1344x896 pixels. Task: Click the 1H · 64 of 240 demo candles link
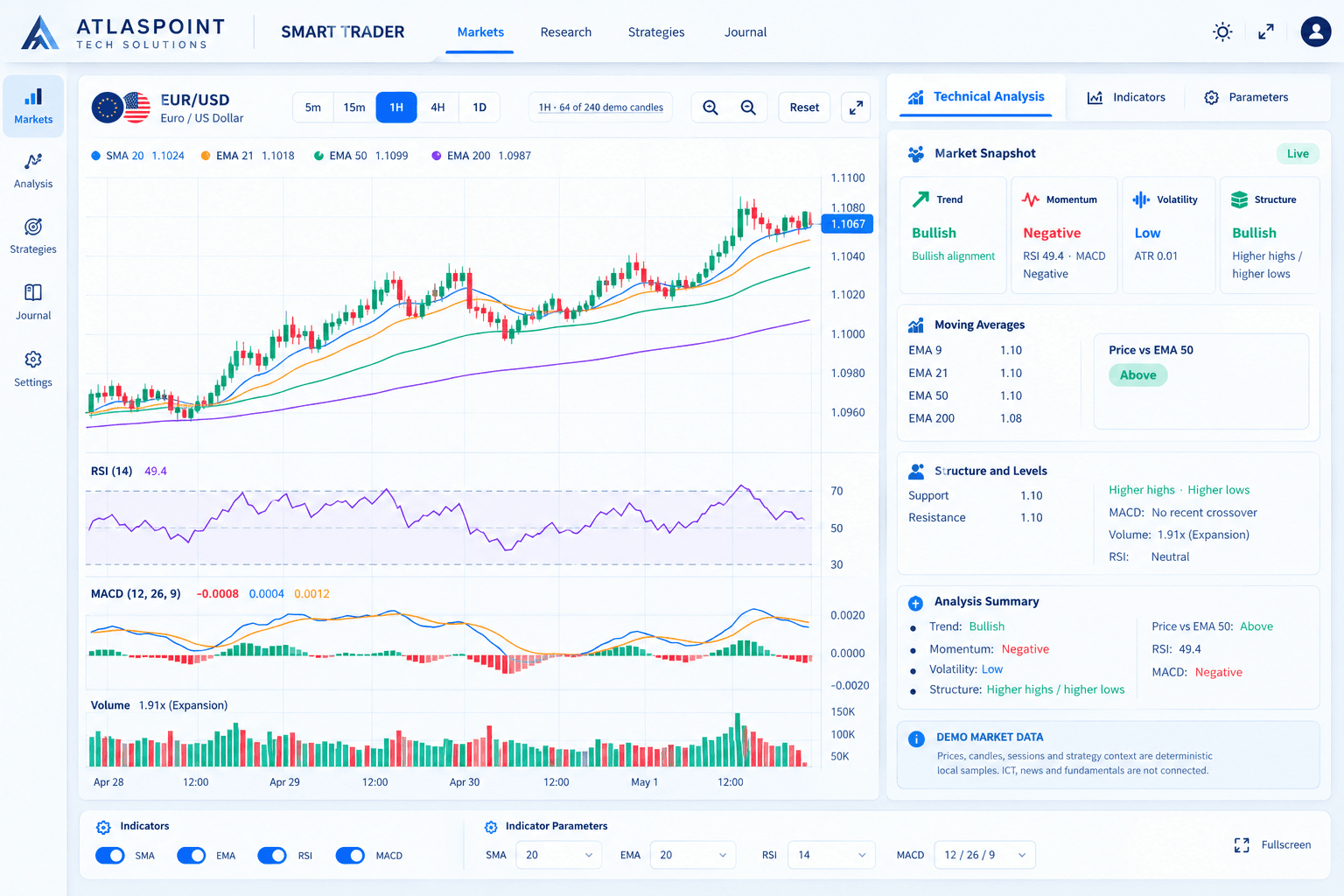600,108
